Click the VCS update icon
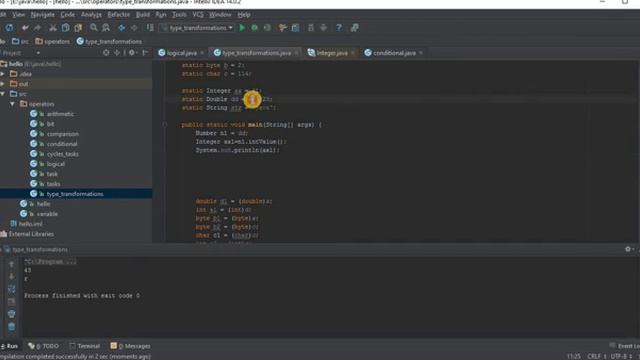Image resolution: width=640 pixels, height=360 pixels. click(x=311, y=28)
